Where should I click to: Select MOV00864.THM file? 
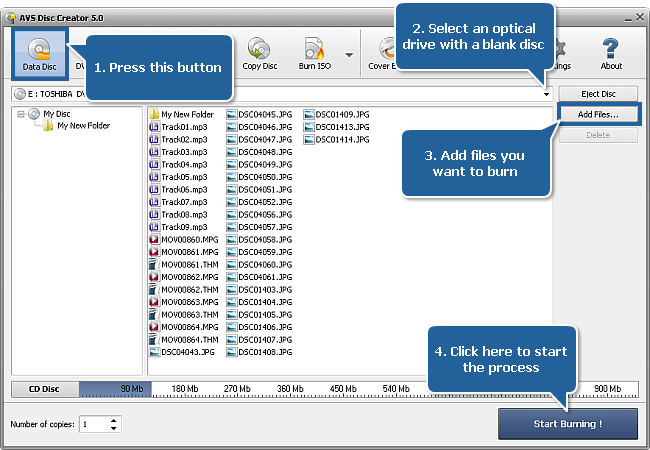(184, 339)
